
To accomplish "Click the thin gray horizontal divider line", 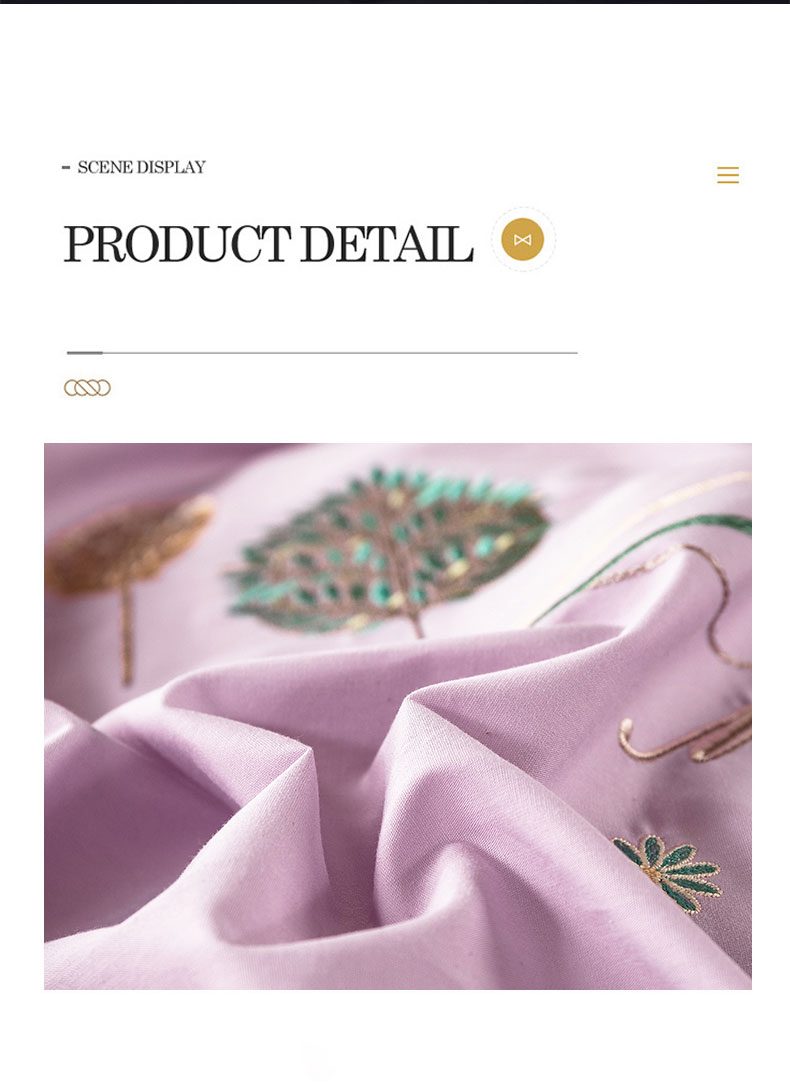I will [322, 353].
